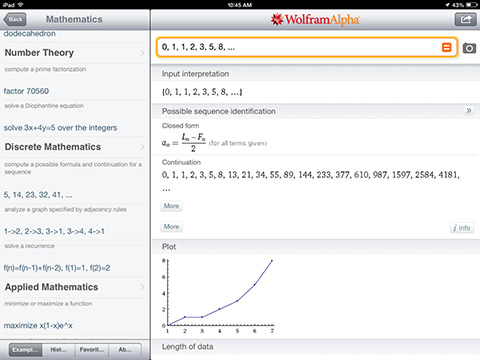The width and height of the screenshot is (480, 360).
Task: Tap More under the Continuation sequence
Action: [x=171, y=206]
